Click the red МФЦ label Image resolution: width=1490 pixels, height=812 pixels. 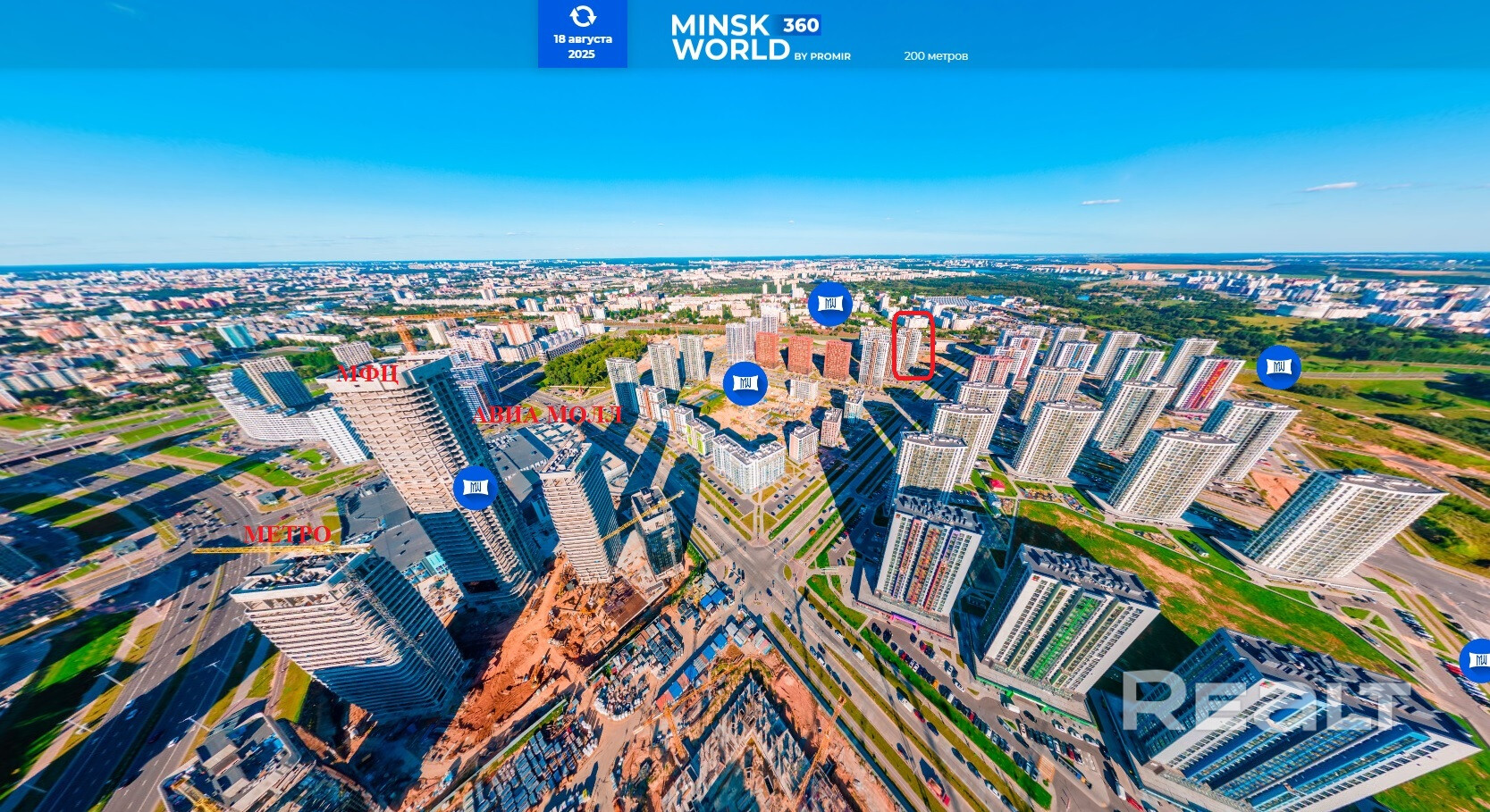[367, 373]
